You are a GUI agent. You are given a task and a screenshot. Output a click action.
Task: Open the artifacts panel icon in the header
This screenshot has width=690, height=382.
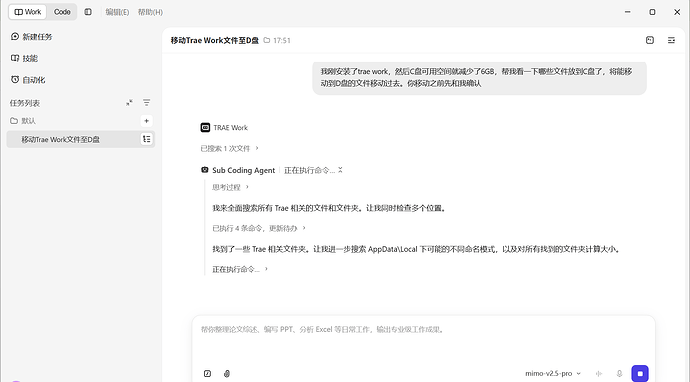[650, 40]
